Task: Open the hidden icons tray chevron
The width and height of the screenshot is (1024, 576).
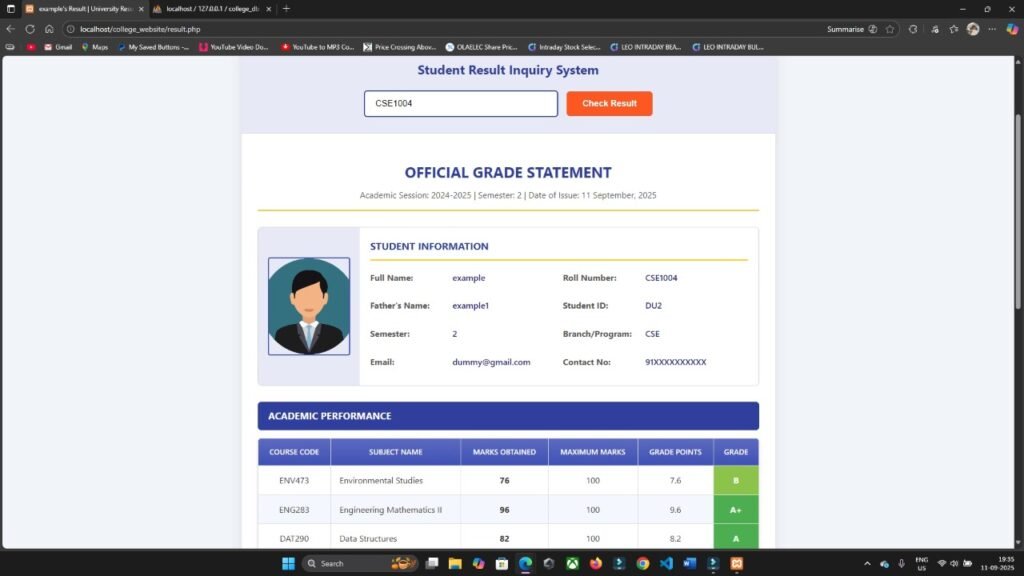Action: click(x=869, y=563)
